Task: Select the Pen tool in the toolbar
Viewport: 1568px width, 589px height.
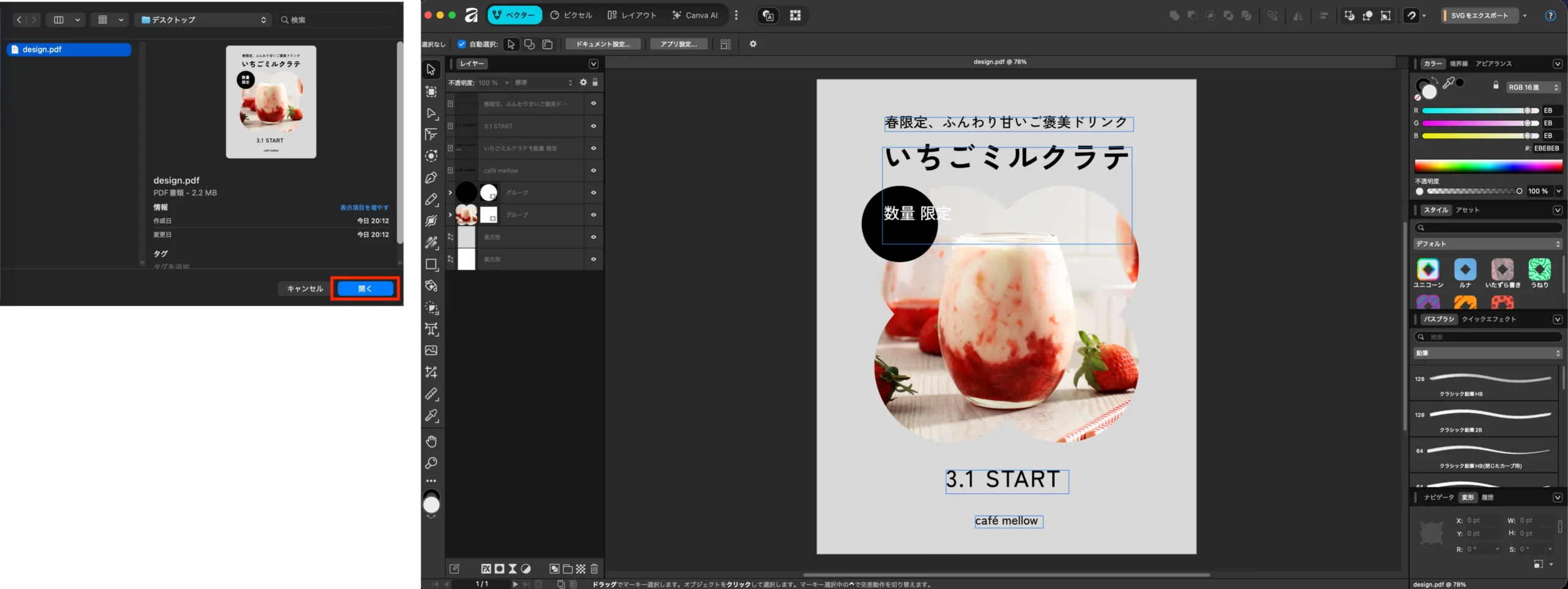Action: (431, 178)
